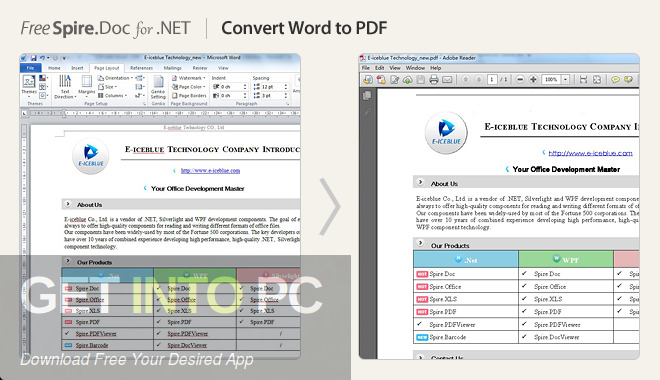Open the Themes gallery in Word's ribbon
The width and height of the screenshot is (660, 380).
29,85
